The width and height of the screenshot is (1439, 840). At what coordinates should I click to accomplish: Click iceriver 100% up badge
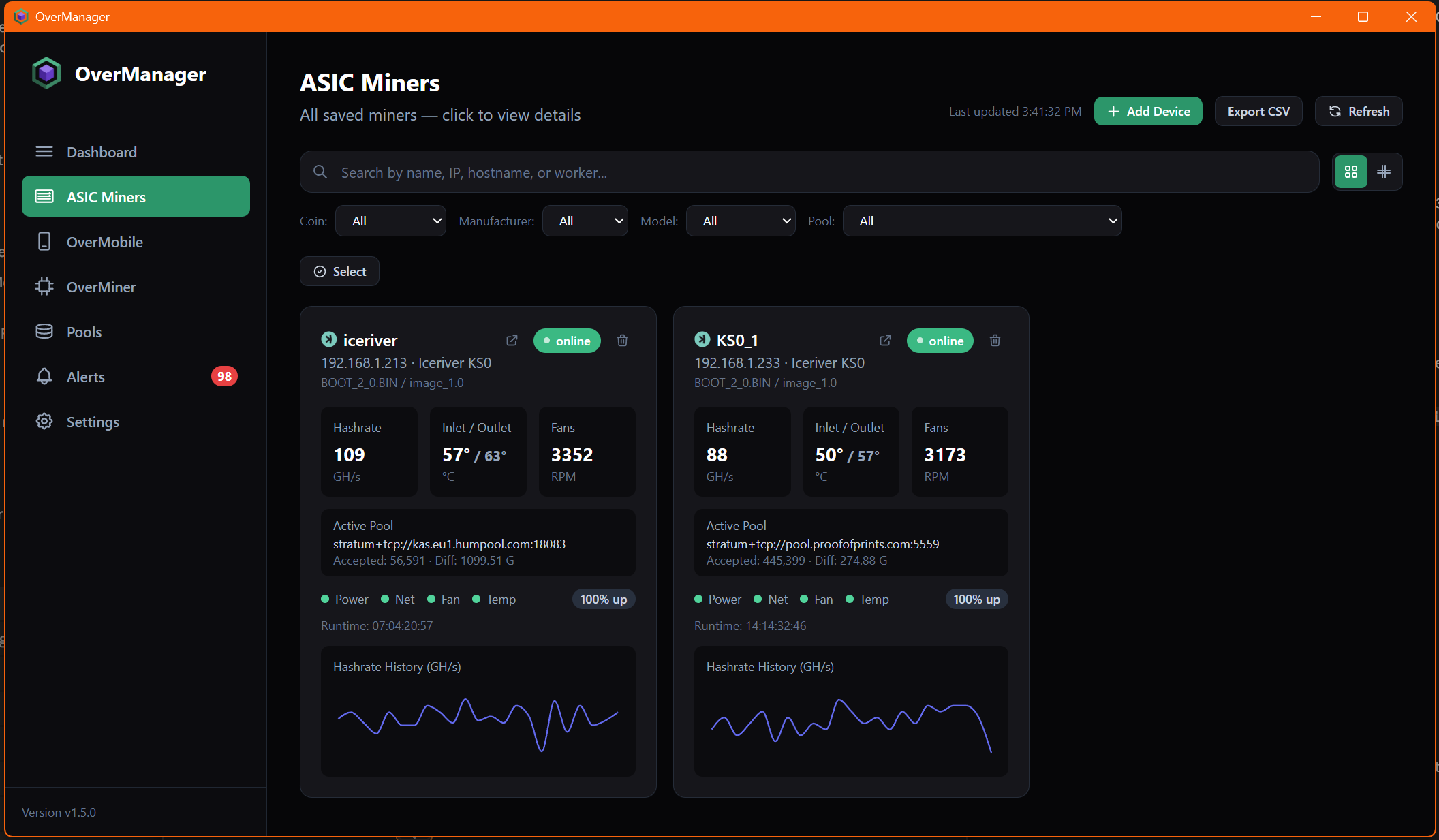[x=604, y=599]
